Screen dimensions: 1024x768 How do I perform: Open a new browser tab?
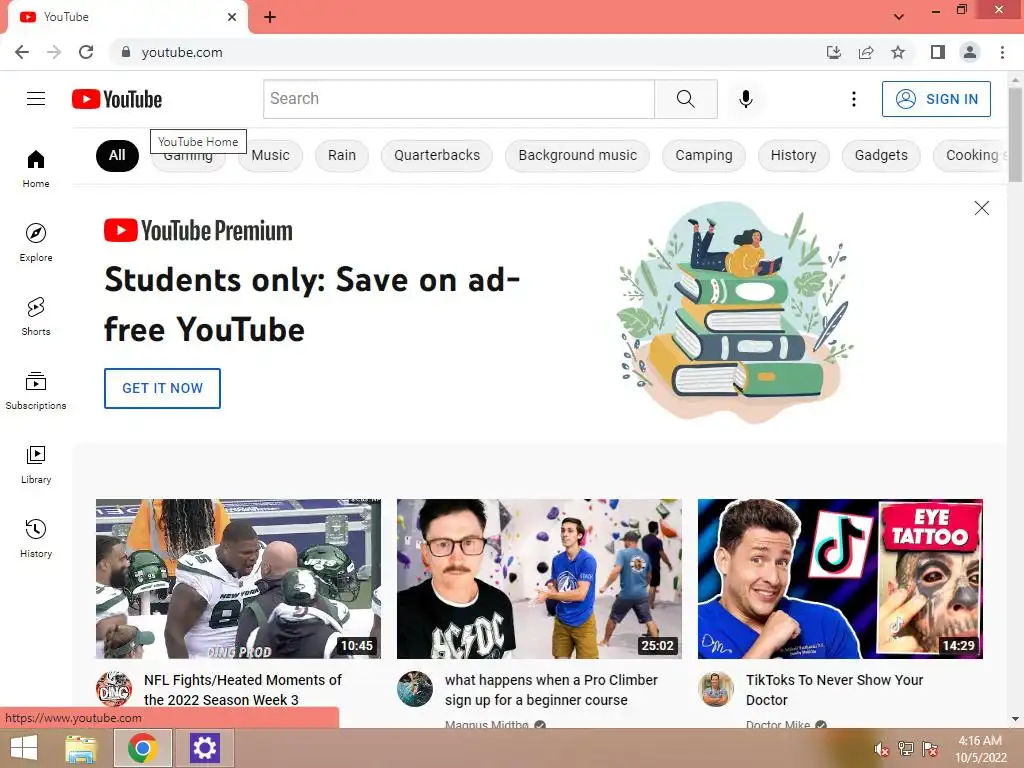270,17
